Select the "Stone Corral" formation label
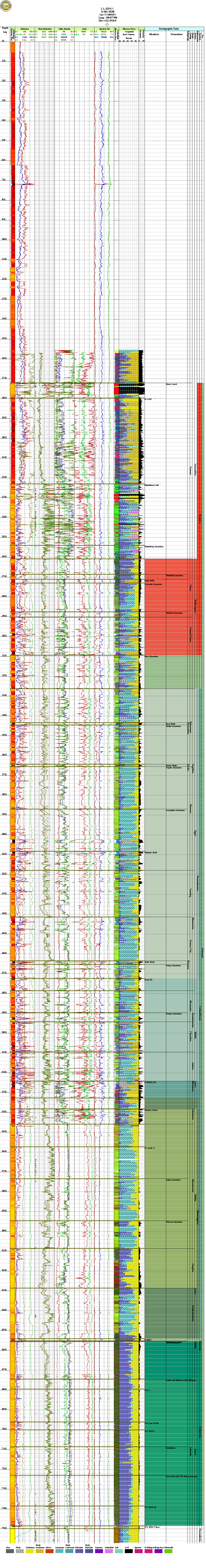Image resolution: width=206 pixels, height=1568 pixels. [171, 384]
